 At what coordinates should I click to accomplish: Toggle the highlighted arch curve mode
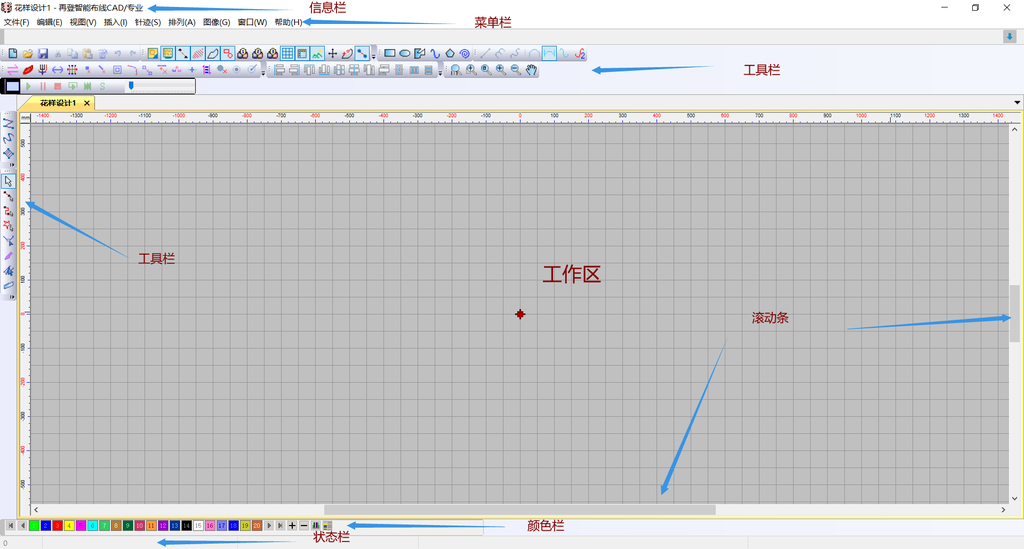[x=549, y=53]
